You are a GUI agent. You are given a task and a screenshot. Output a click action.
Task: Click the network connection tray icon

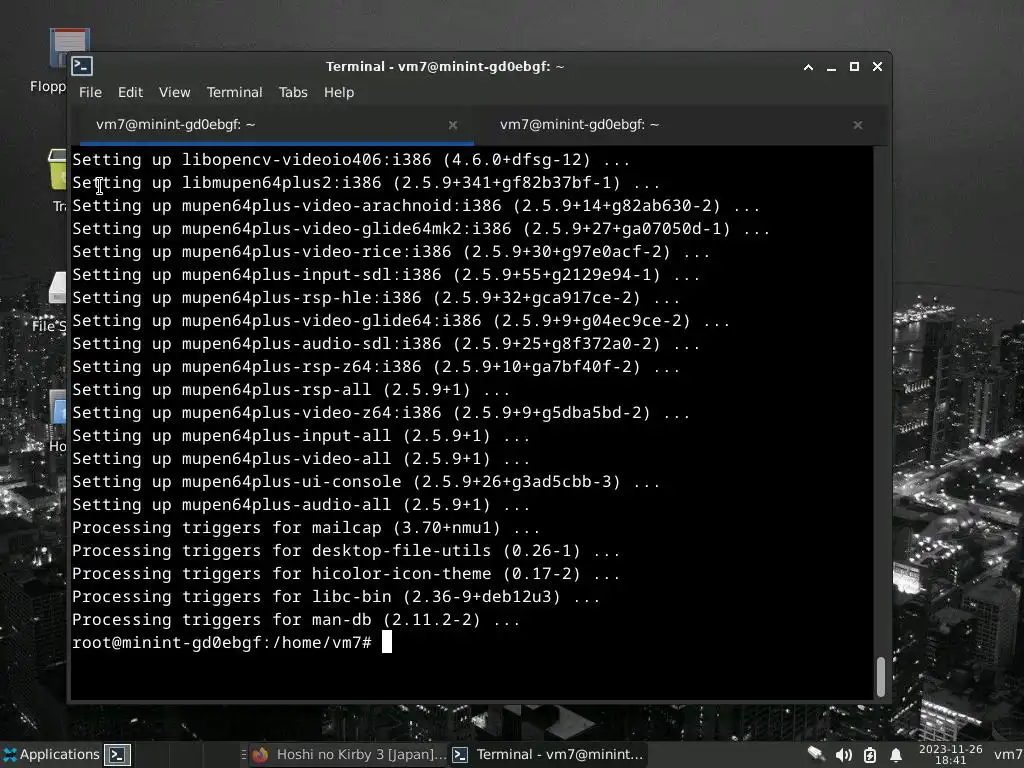815,754
